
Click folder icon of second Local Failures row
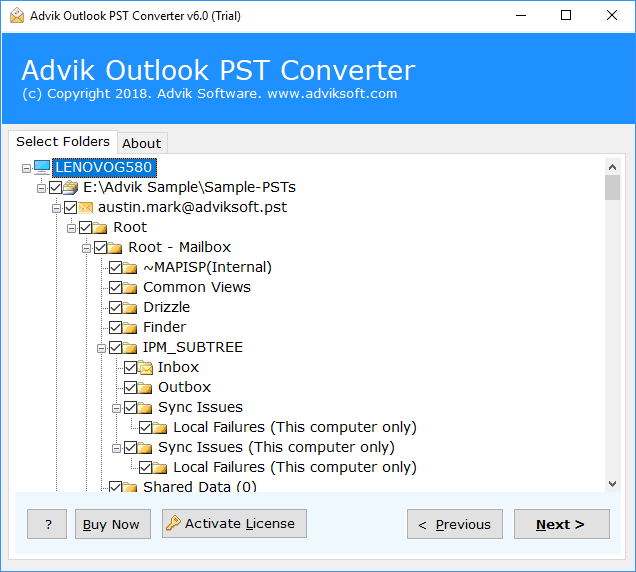(x=160, y=467)
